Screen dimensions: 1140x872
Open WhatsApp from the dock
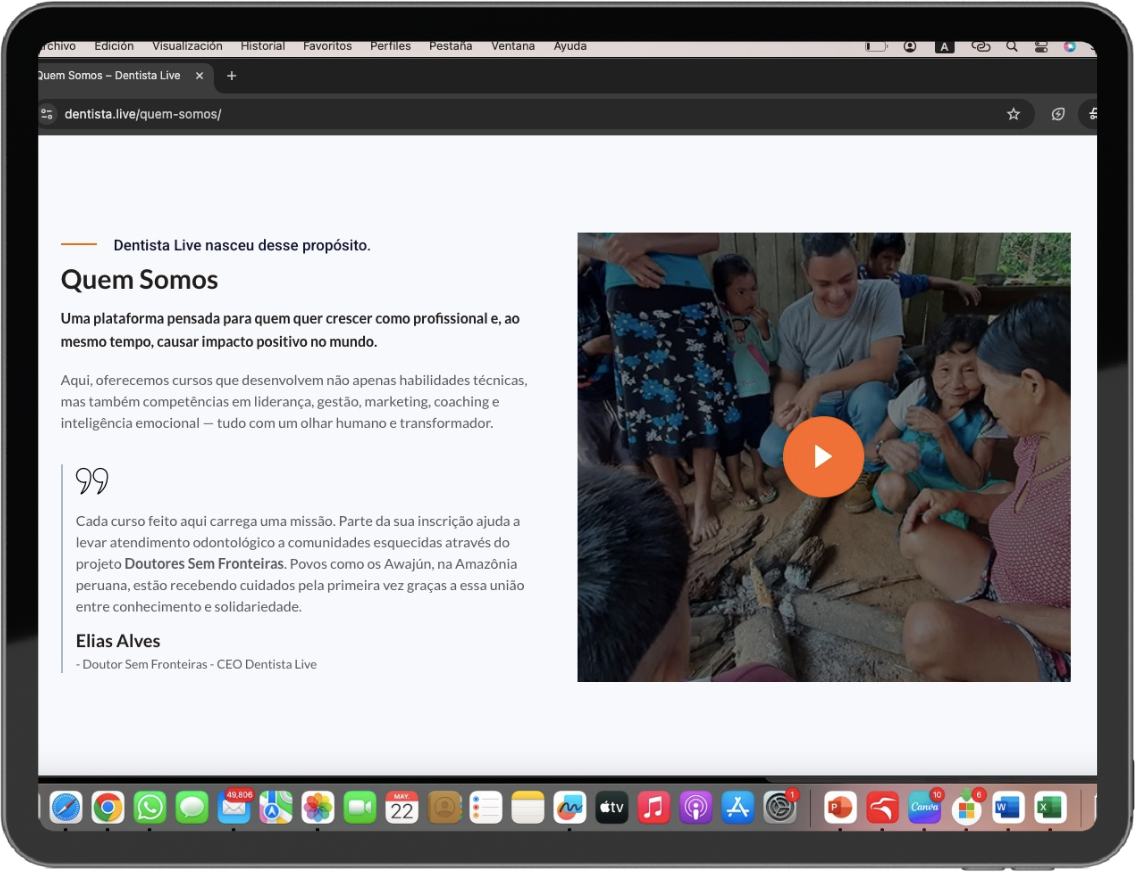pos(150,807)
